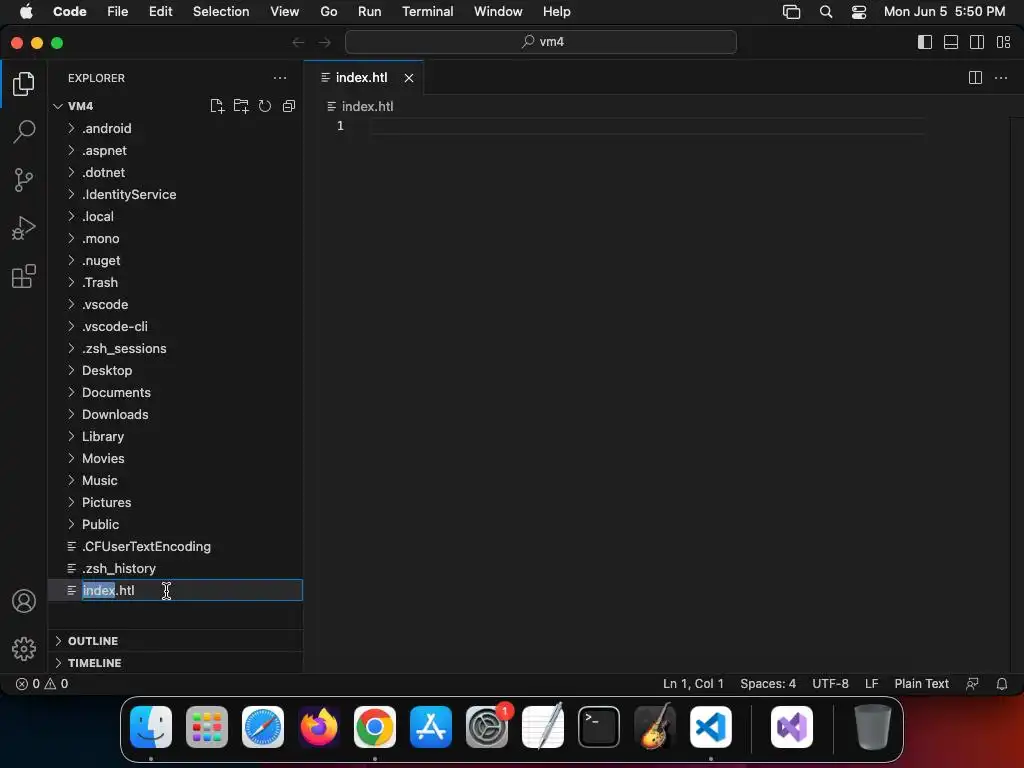Open macOS Spotlight search in menu bar
The height and width of the screenshot is (768, 1024).
(825, 12)
